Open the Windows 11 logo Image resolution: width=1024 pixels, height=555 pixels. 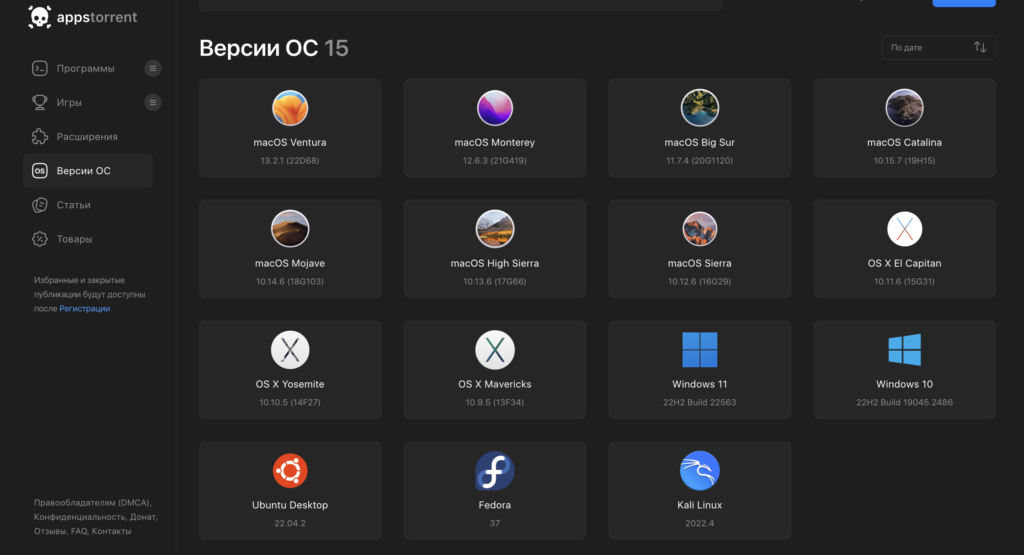click(x=699, y=349)
